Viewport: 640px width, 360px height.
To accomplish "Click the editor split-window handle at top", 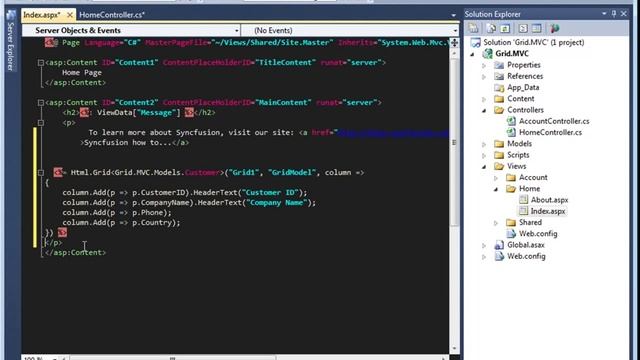I will (454, 42).
